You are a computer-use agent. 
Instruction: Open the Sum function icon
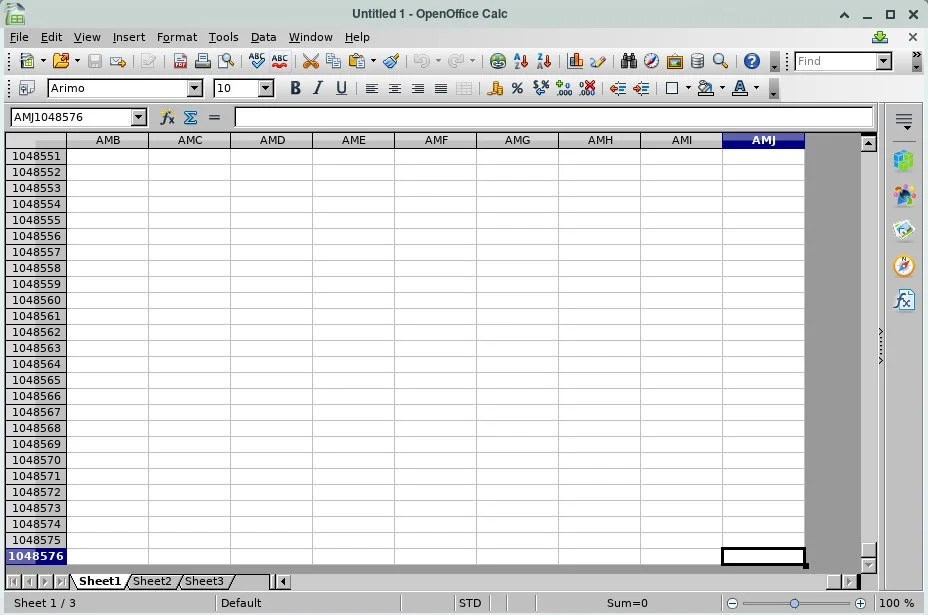(188, 118)
